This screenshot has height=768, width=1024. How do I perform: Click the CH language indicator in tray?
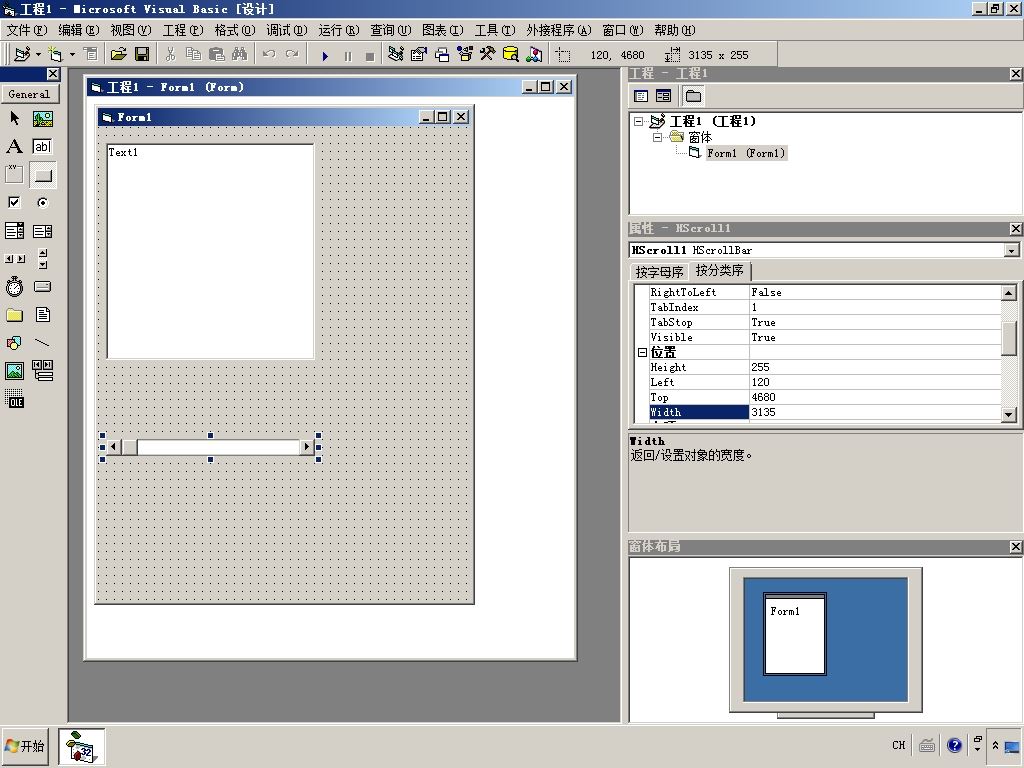899,745
